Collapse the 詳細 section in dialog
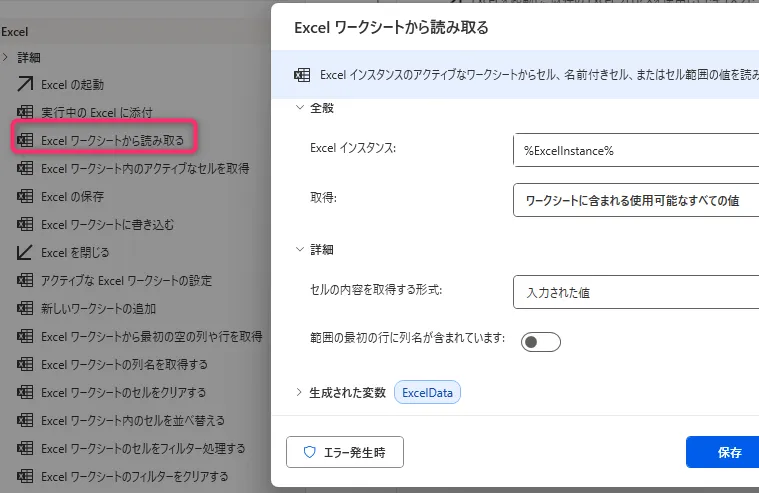 [299, 249]
